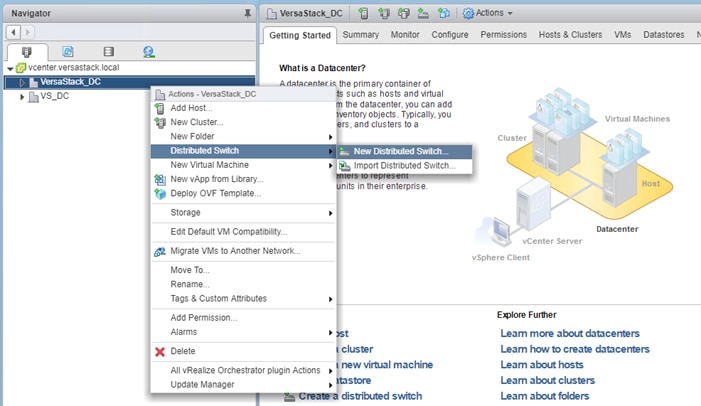
Task: Pin the Navigator panel
Action: (x=247, y=13)
